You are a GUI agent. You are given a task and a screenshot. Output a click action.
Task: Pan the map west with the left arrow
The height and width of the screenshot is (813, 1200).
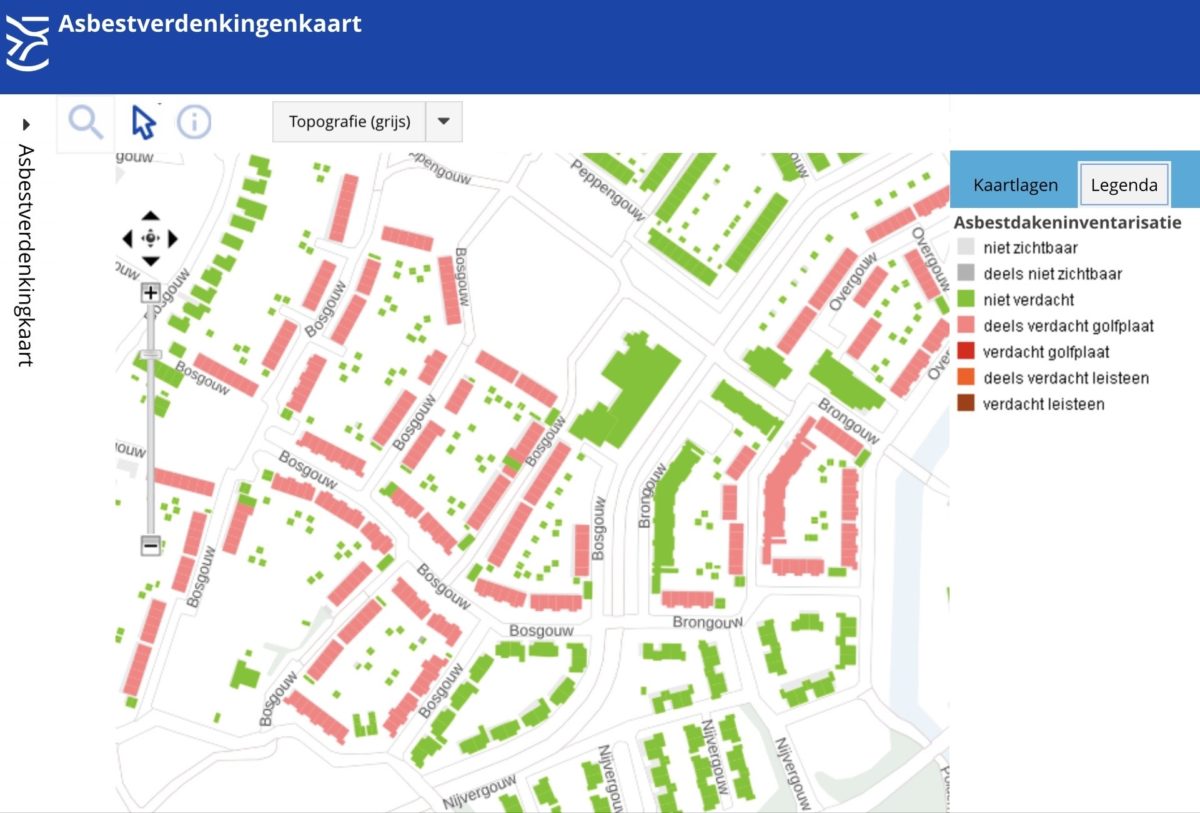click(127, 239)
